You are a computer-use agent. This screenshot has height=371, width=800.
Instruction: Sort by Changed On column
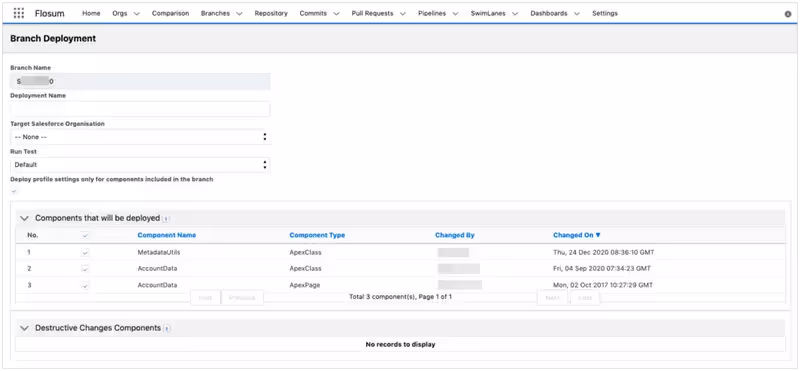[x=577, y=235]
